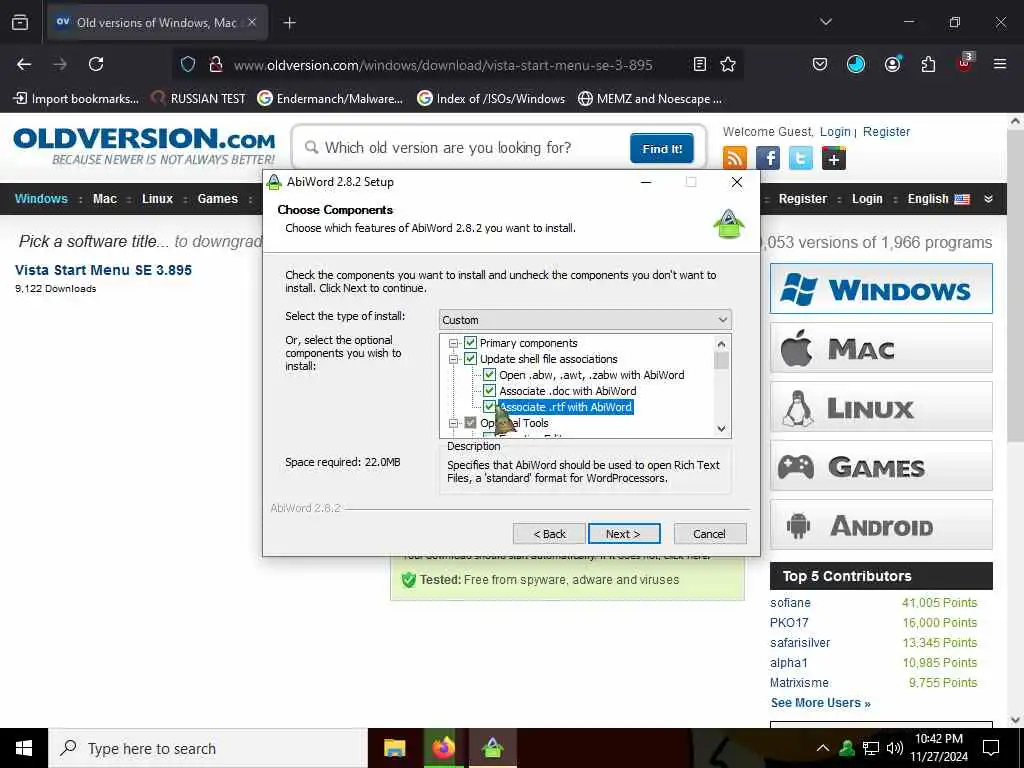1024x768 pixels.
Task: Open the English language selector
Action: [x=938, y=199]
